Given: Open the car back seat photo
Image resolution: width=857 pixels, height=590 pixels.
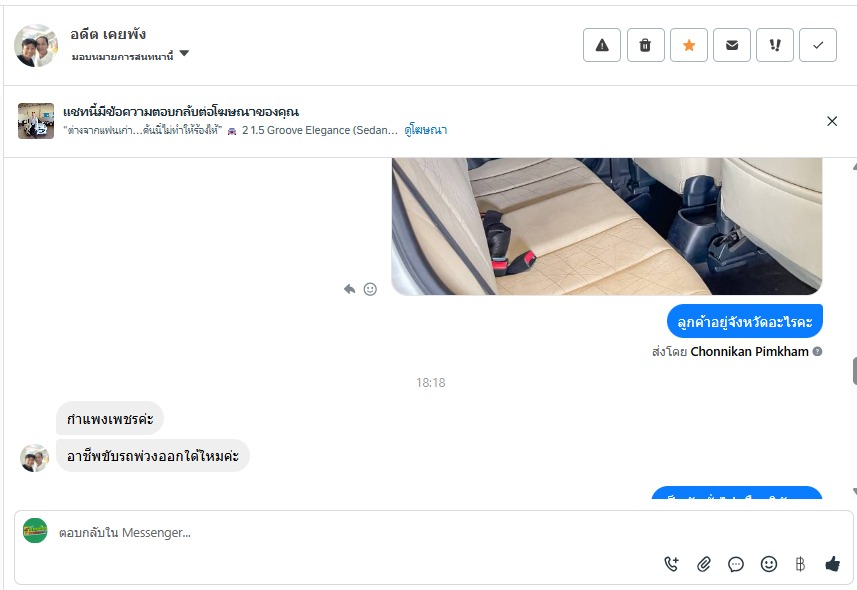Looking at the screenshot, I should pyautogui.click(x=607, y=226).
